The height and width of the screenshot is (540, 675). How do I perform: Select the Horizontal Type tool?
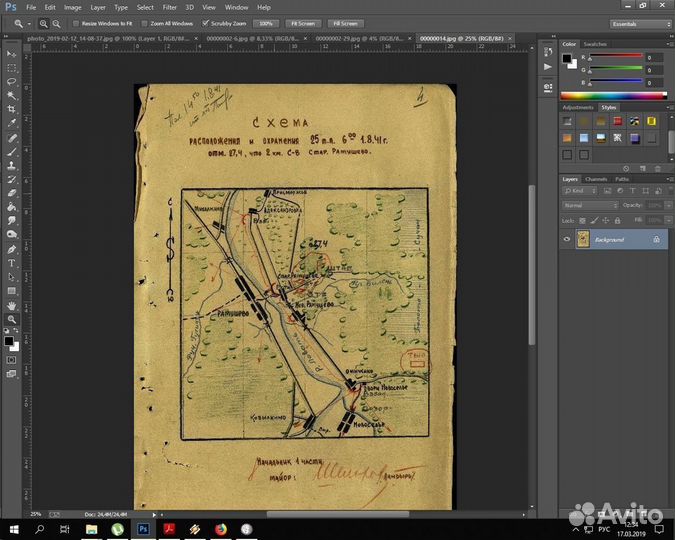point(11,263)
